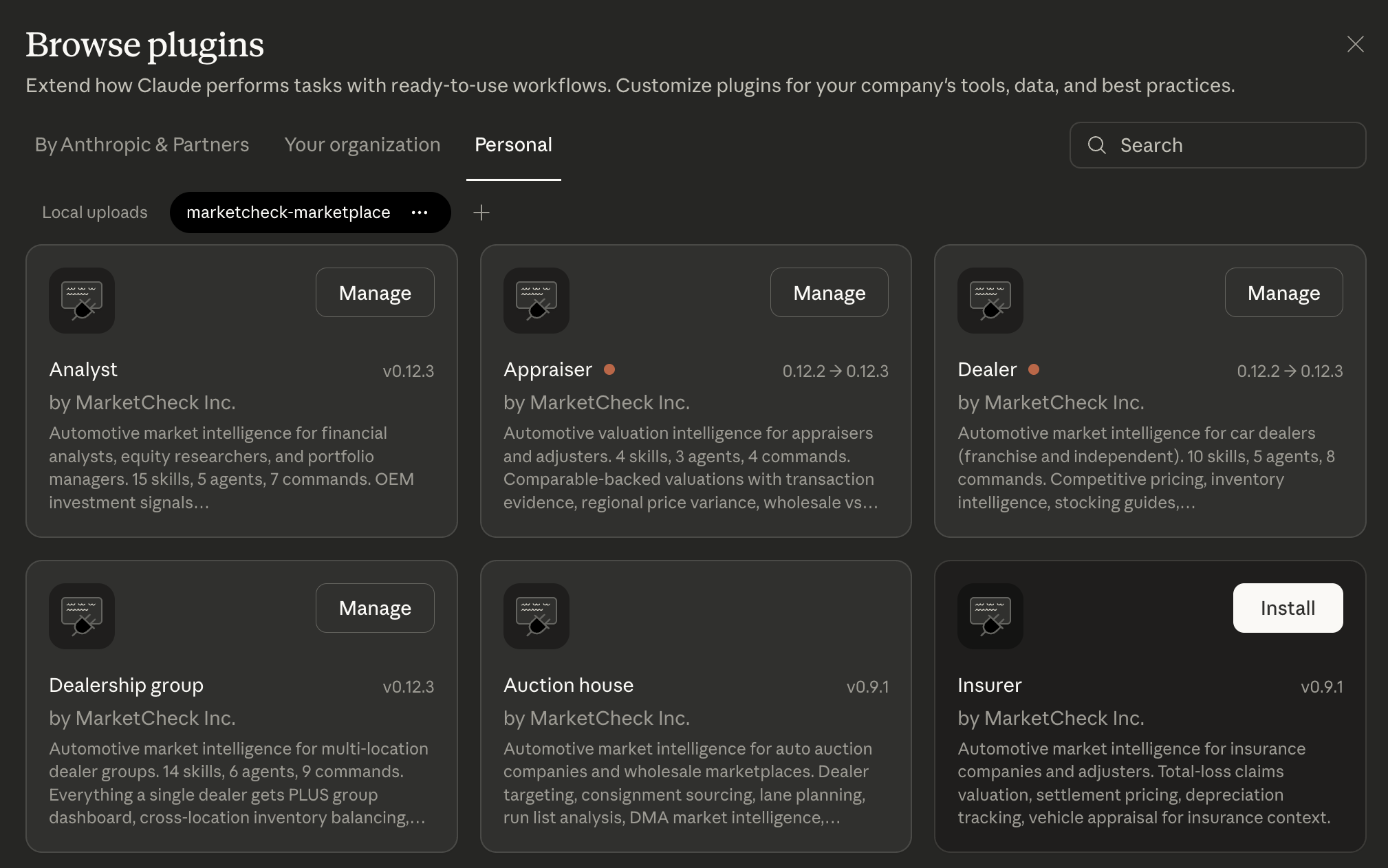The height and width of the screenshot is (868, 1388).
Task: Close the Browse plugins dialog
Action: [1355, 44]
